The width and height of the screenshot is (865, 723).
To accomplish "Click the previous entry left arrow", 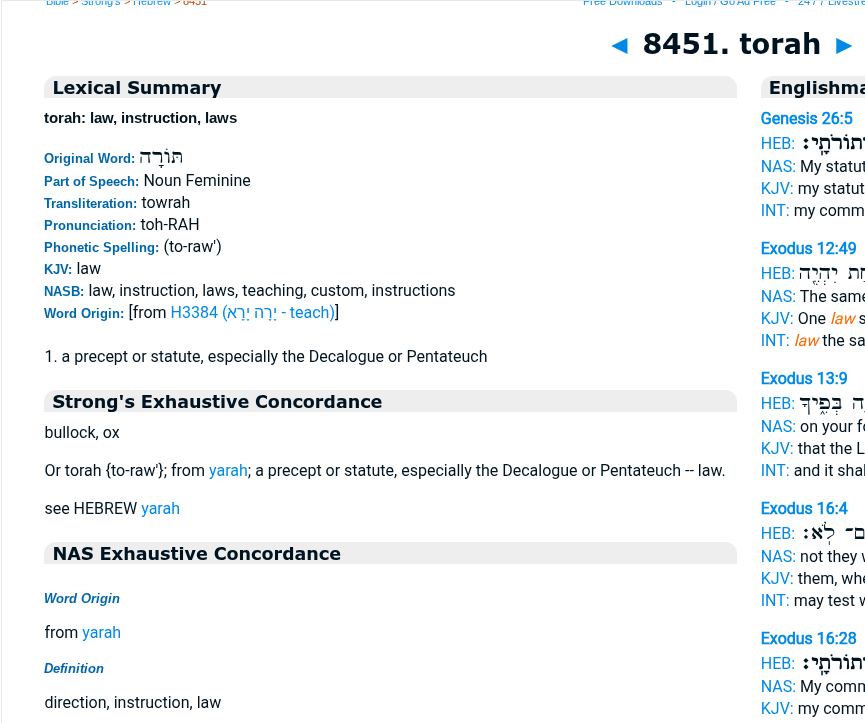I will click(x=620, y=46).
